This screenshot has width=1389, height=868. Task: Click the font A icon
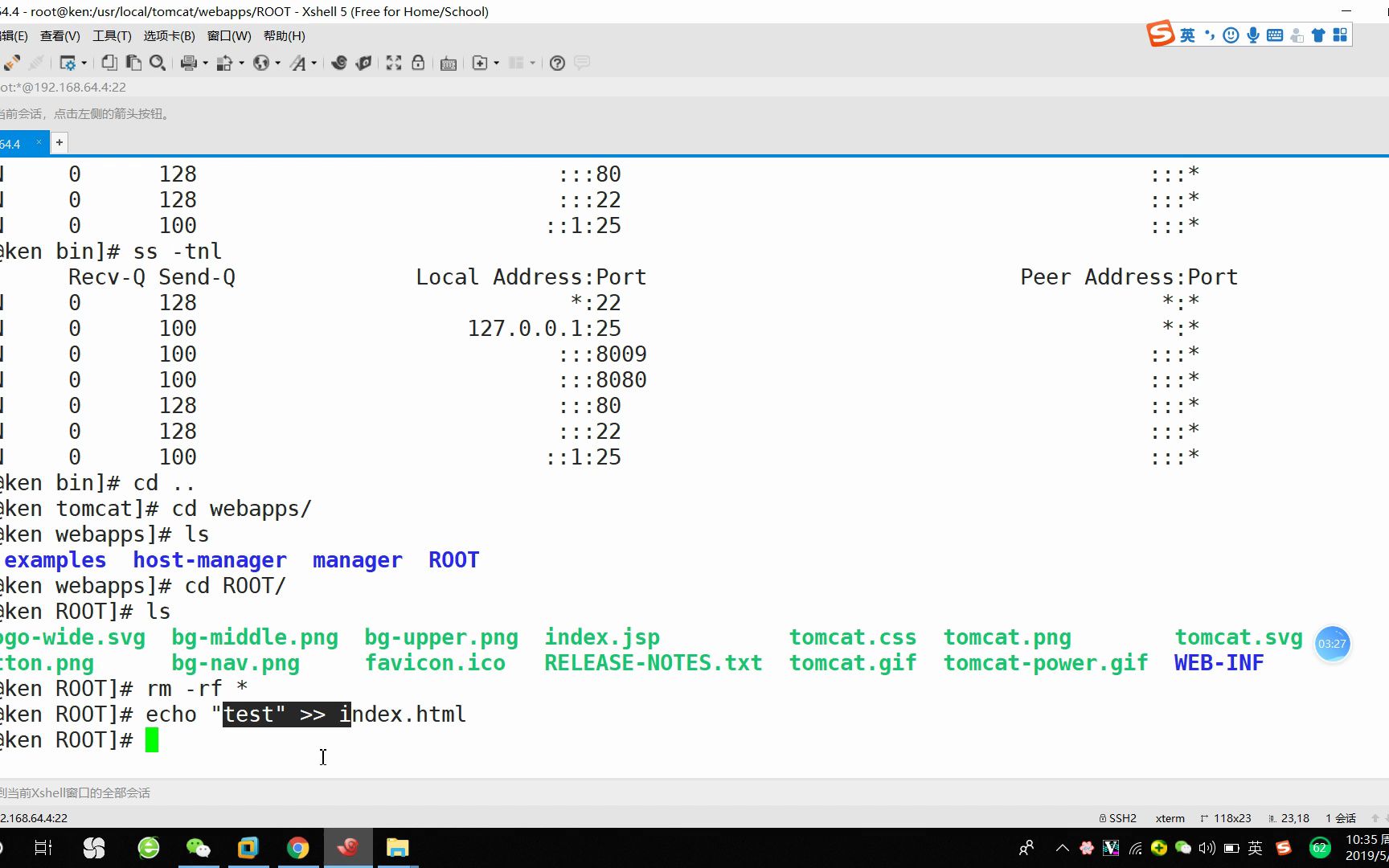click(x=298, y=63)
